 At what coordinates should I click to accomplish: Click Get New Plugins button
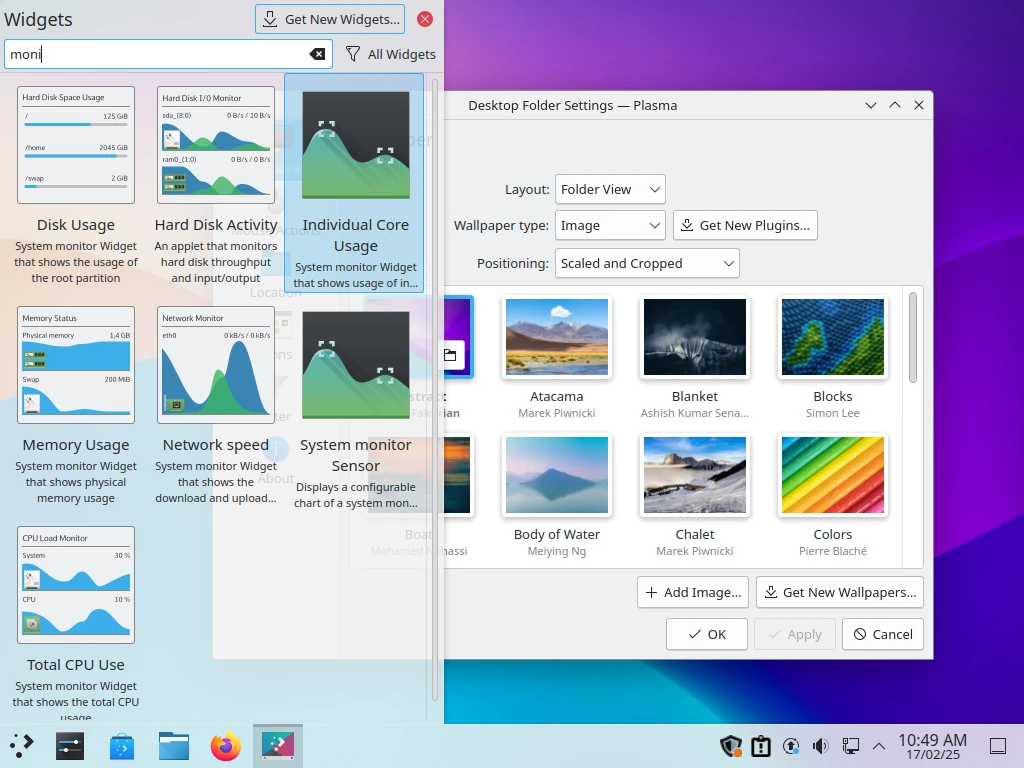[x=745, y=225]
